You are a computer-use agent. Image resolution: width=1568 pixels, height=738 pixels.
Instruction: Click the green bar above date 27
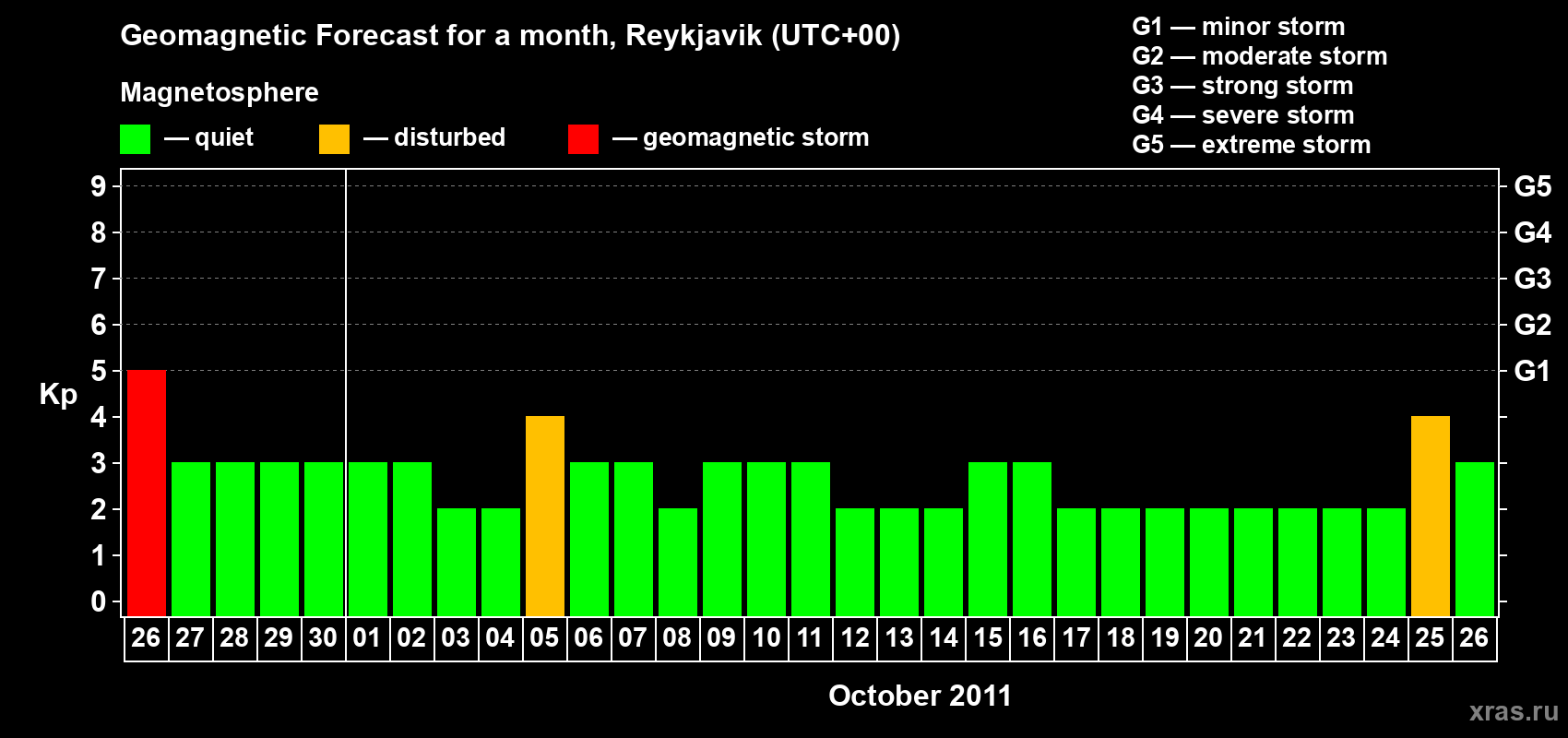click(191, 539)
